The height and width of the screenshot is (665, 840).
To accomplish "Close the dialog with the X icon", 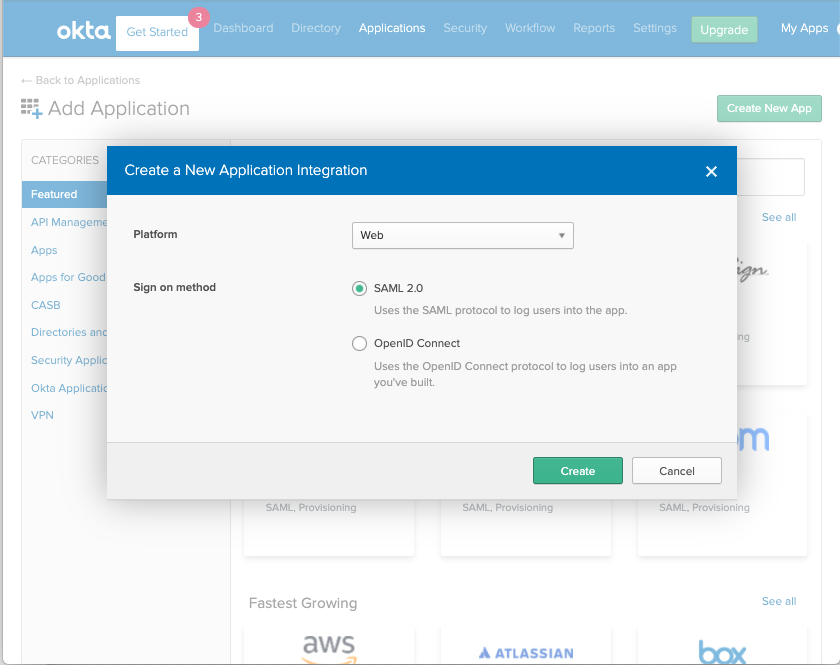I will pos(711,171).
